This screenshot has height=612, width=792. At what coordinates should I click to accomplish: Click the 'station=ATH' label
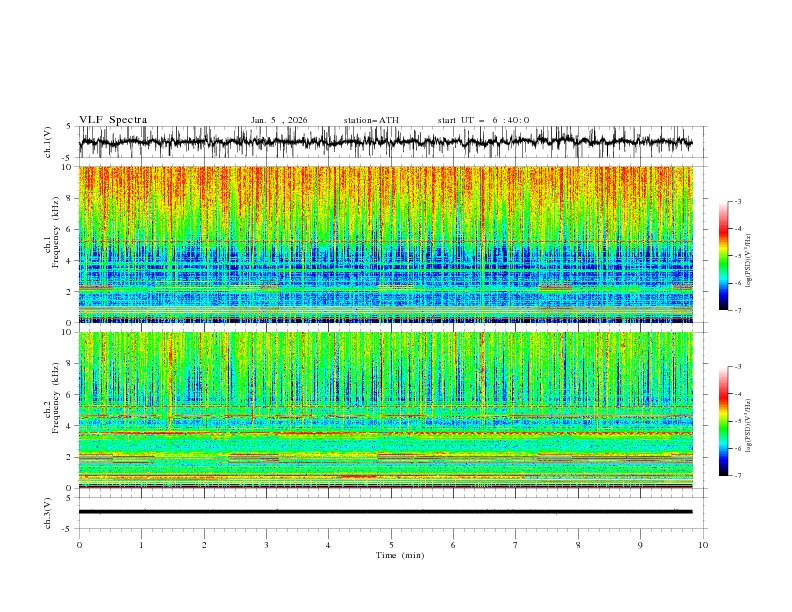371,120
